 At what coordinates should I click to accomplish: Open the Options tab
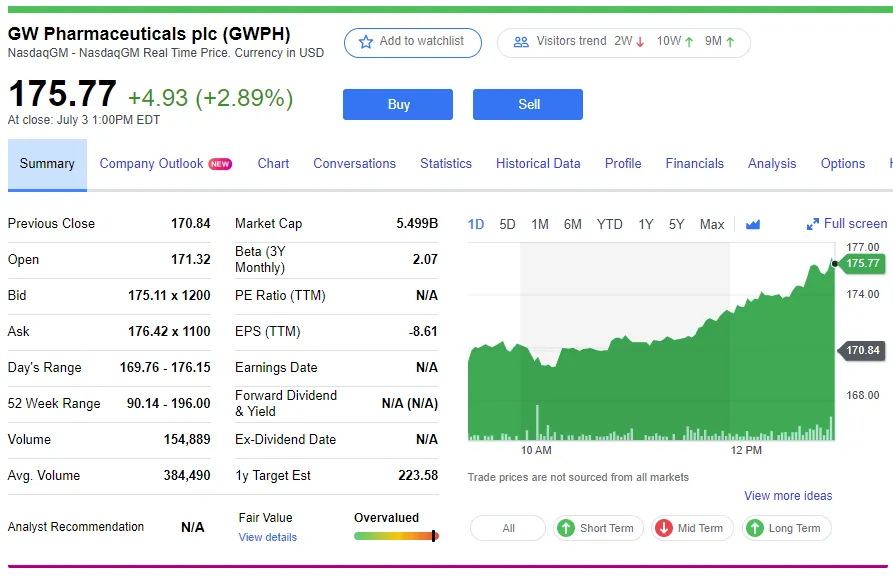(x=842, y=163)
